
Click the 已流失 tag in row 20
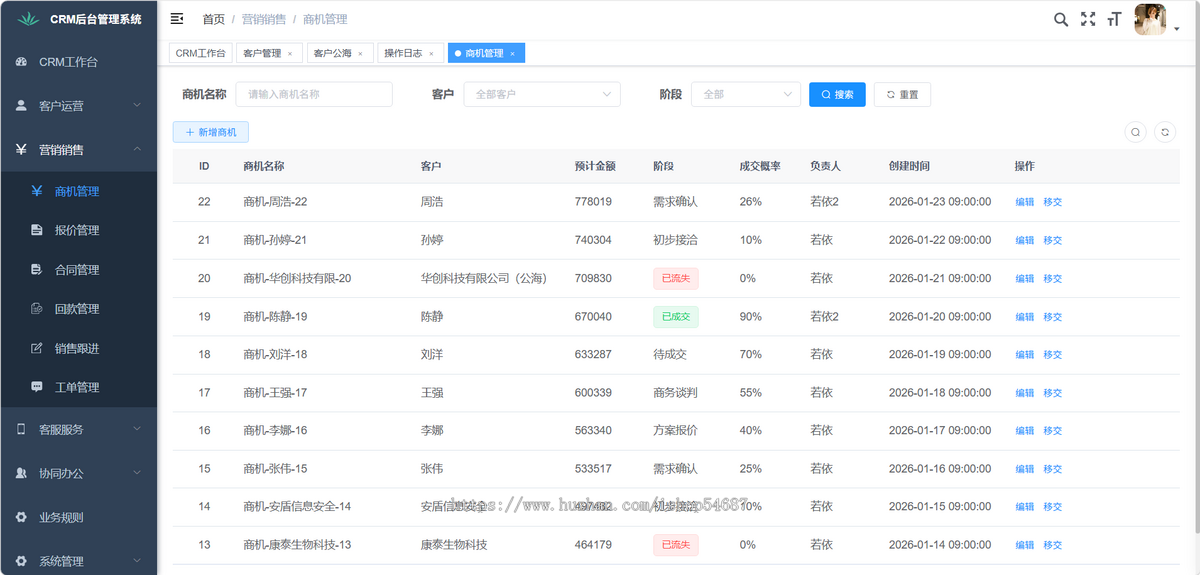[675, 278]
